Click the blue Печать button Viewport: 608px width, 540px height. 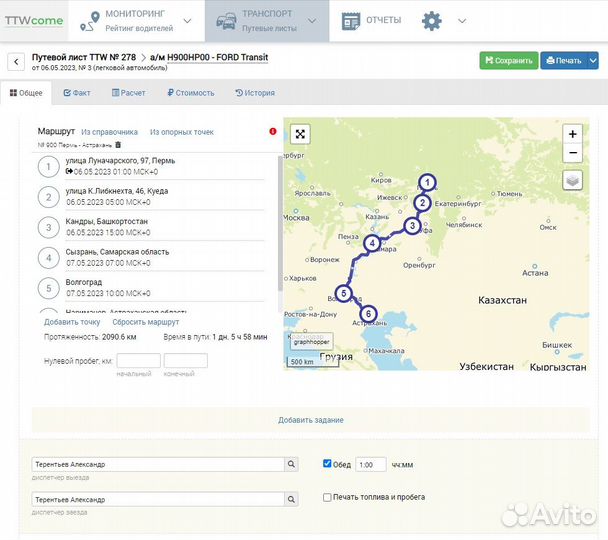(564, 60)
